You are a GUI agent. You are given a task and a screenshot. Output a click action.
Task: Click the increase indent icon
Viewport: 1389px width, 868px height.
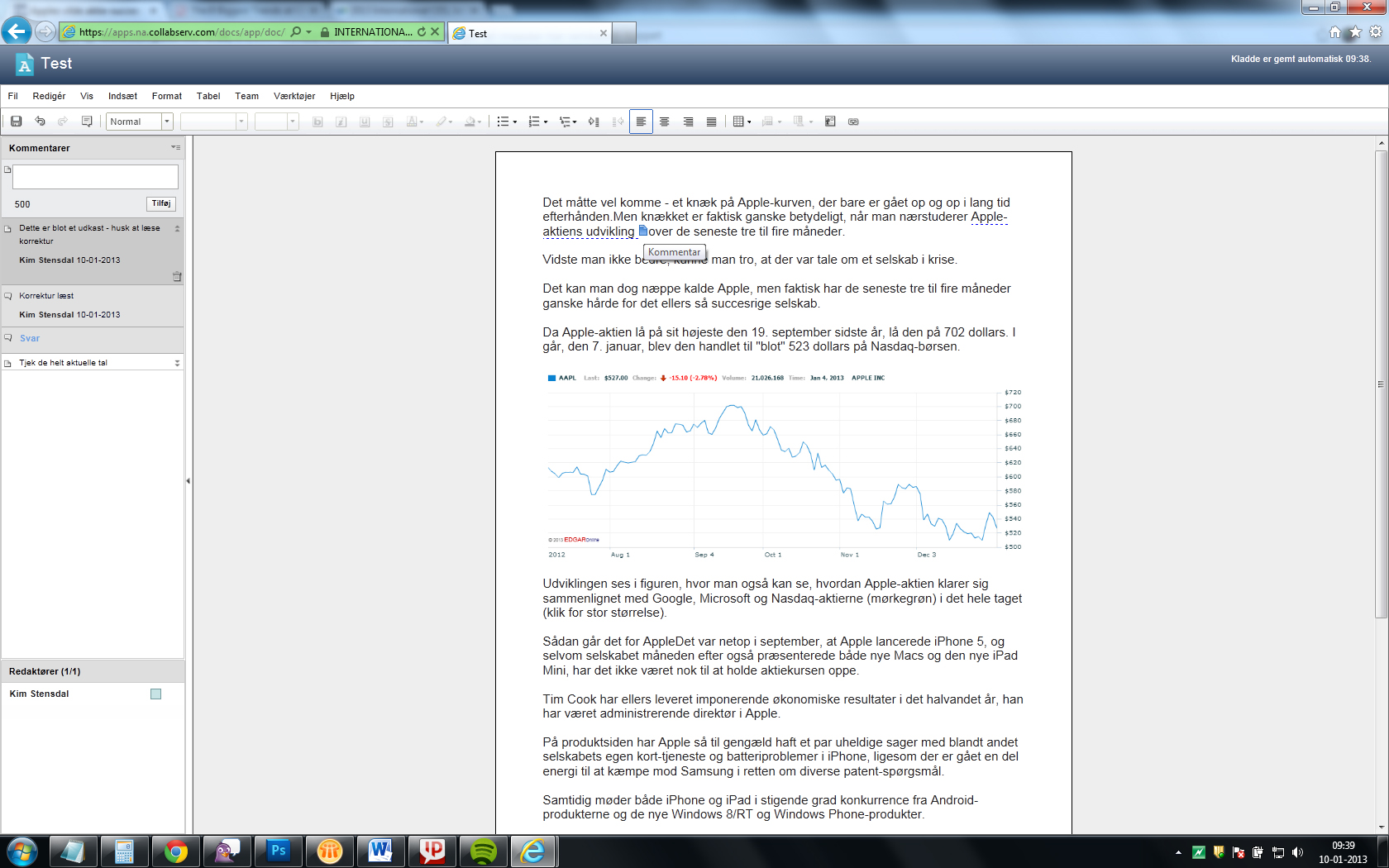(594, 122)
